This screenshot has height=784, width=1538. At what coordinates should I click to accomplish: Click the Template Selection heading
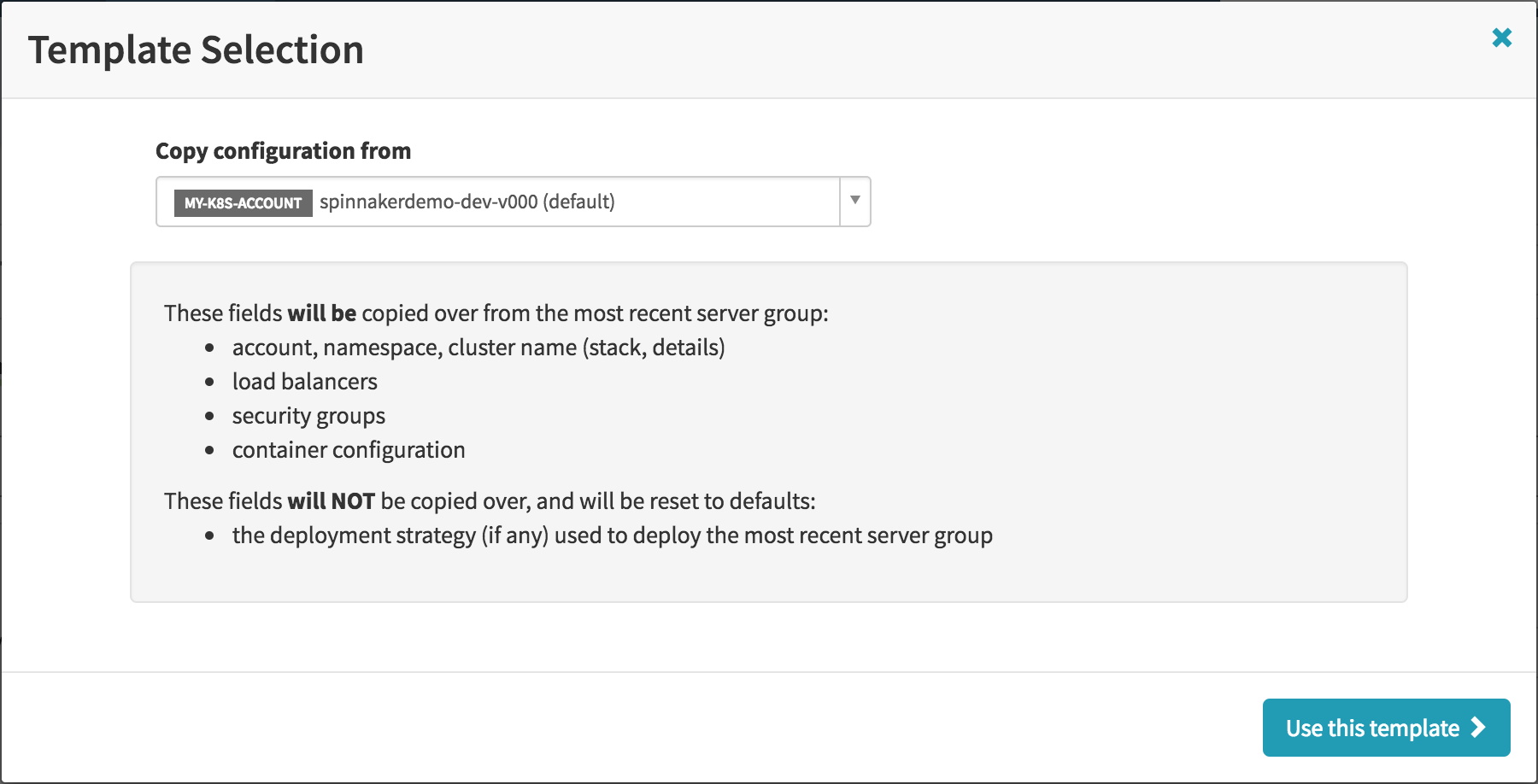coord(196,50)
